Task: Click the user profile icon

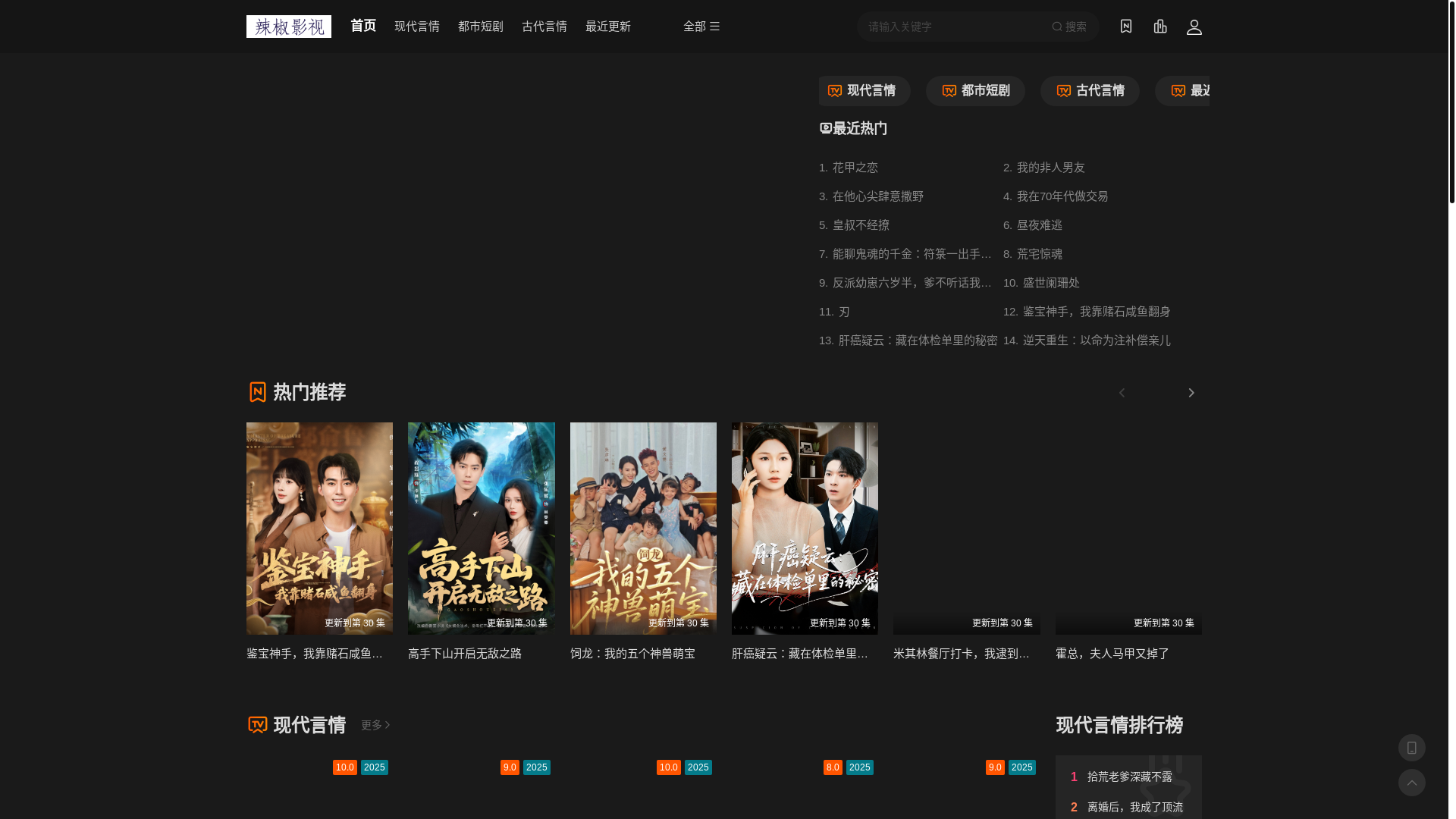Action: [1194, 27]
